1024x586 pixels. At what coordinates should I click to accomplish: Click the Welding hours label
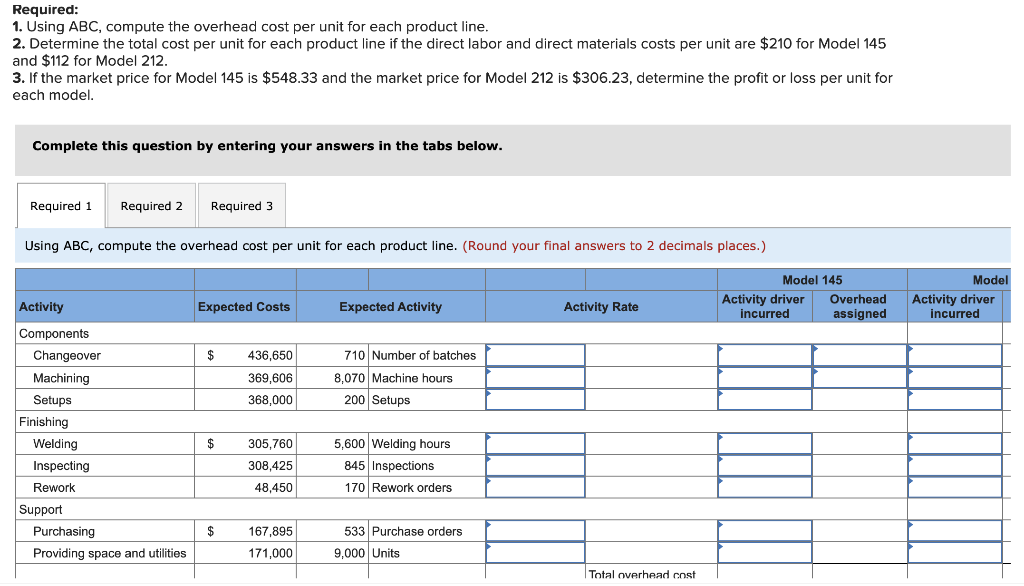(x=411, y=444)
